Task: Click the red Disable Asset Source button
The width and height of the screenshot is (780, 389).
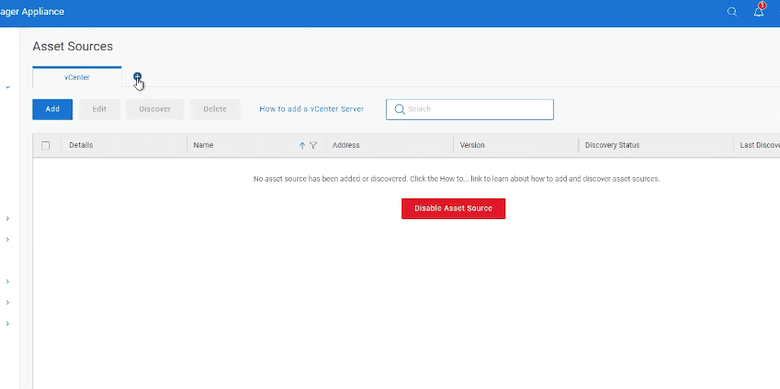Action: point(453,208)
